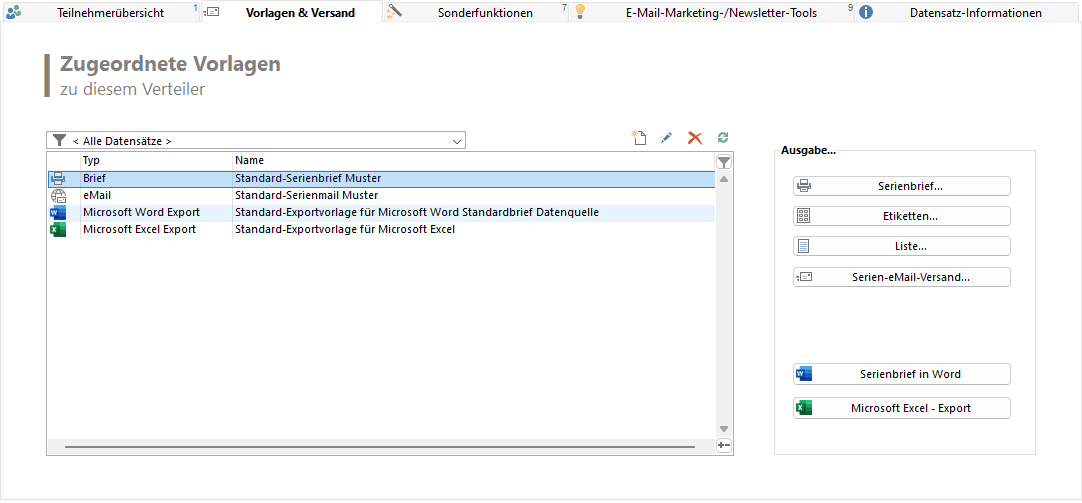The width and height of the screenshot is (1082, 503).
Task: Click the Microsoft Excel - Export button
Action: click(x=901, y=408)
